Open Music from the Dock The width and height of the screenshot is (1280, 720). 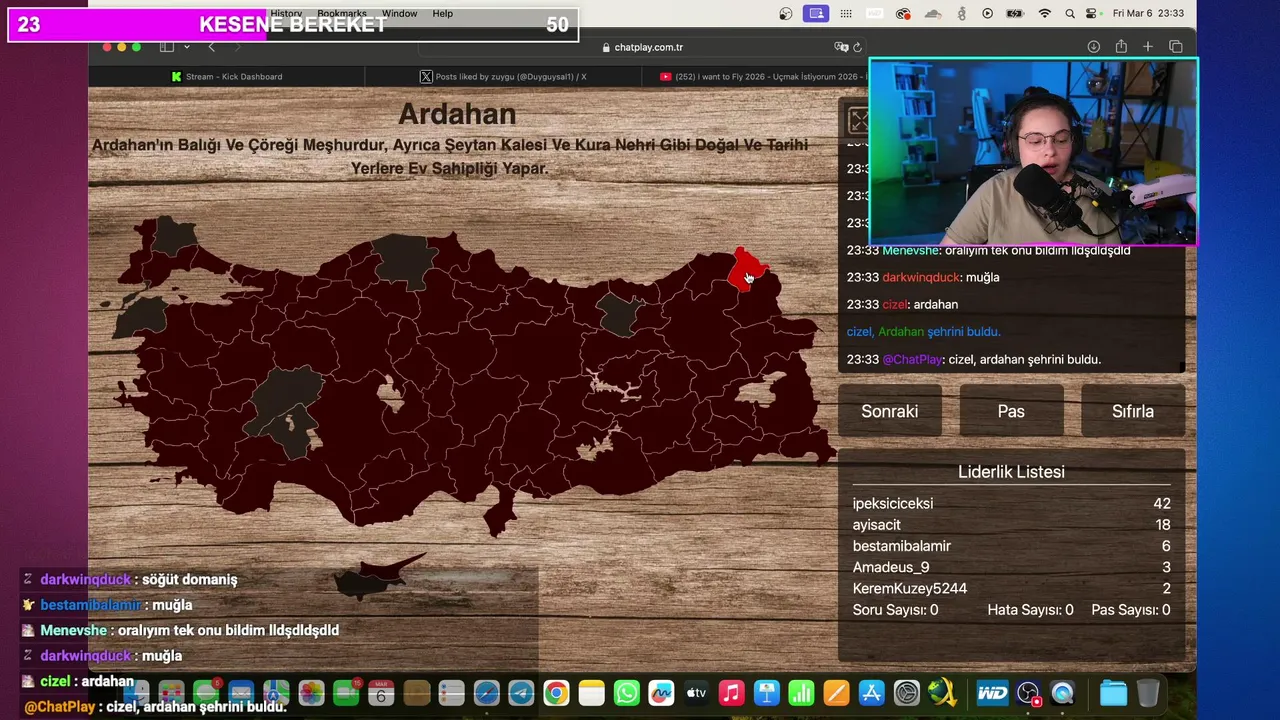(731, 693)
